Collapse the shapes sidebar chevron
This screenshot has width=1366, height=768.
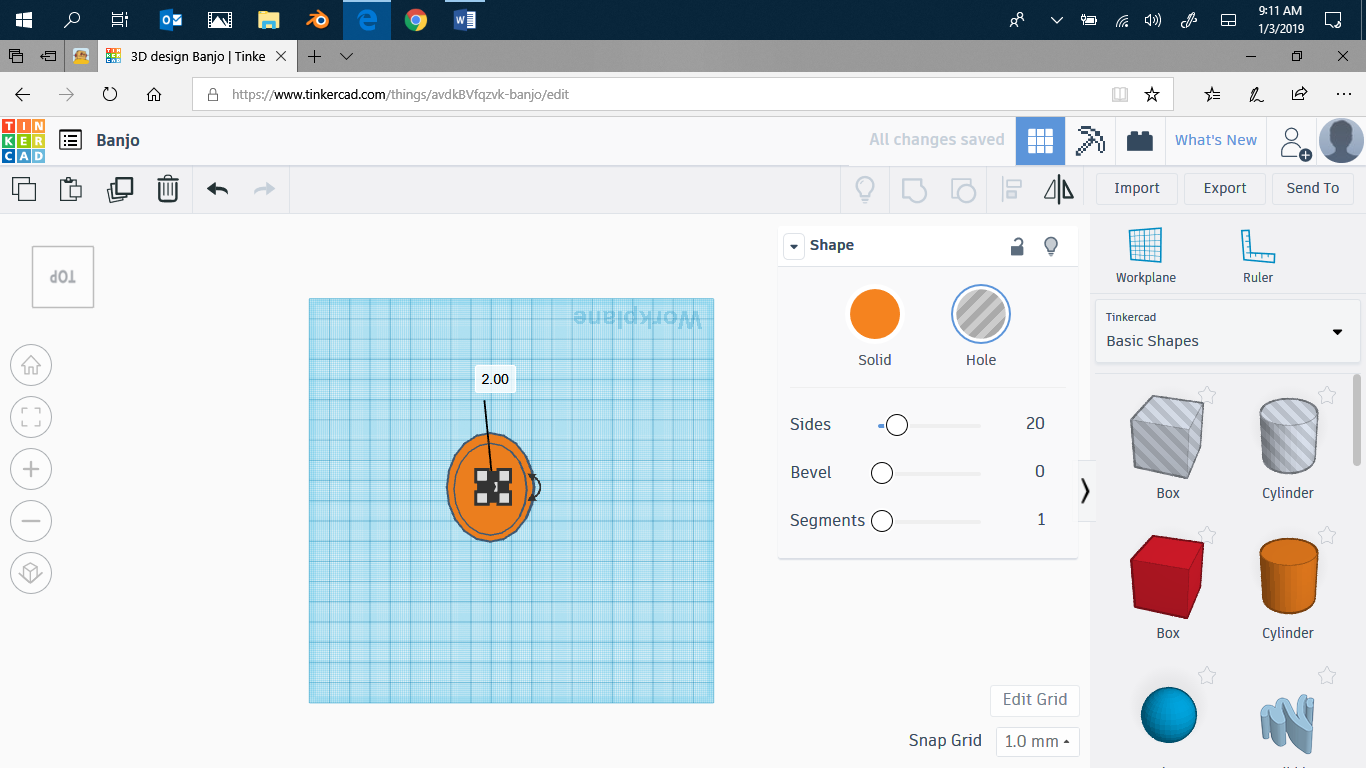[1086, 490]
